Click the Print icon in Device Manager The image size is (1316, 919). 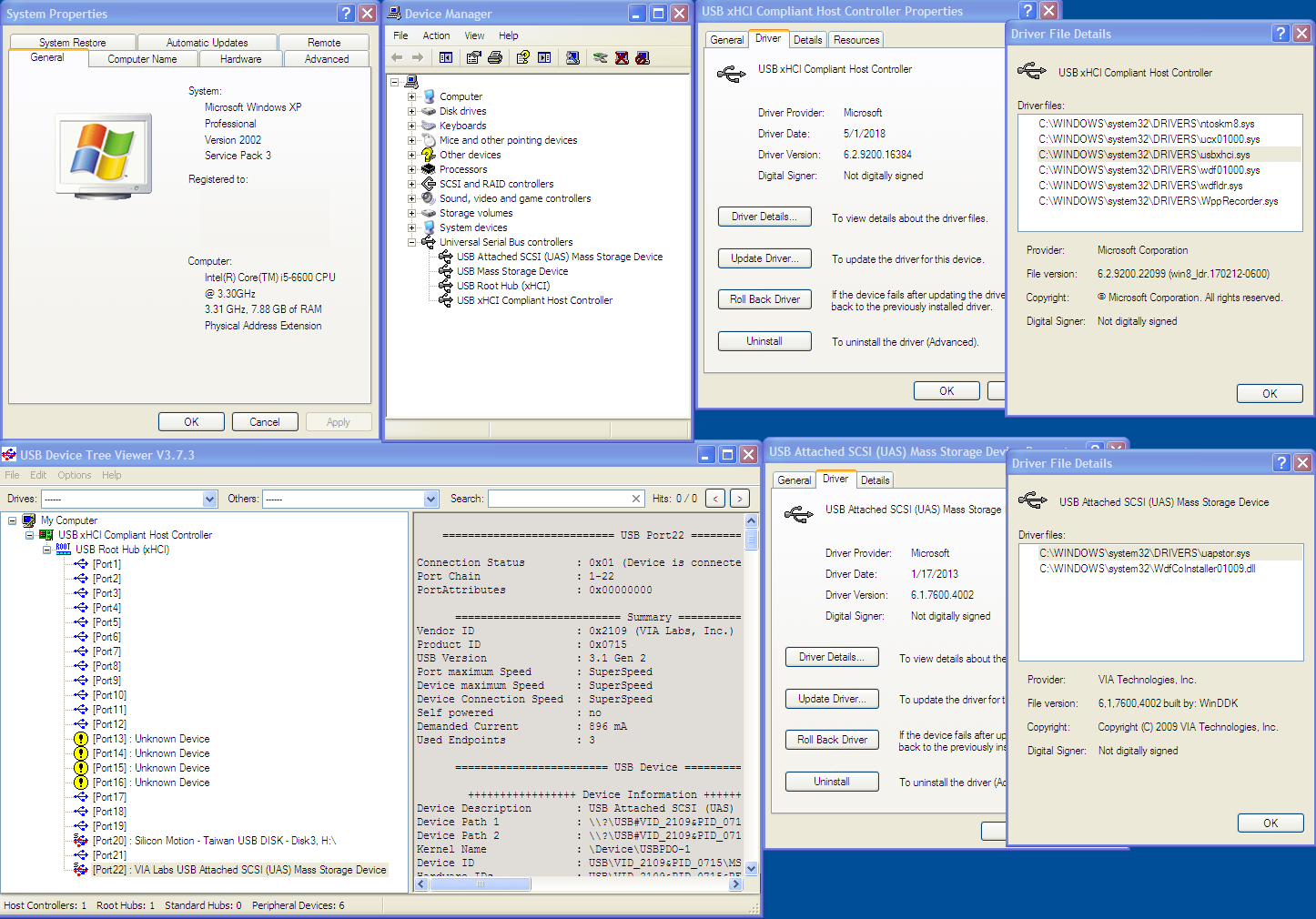tap(495, 57)
